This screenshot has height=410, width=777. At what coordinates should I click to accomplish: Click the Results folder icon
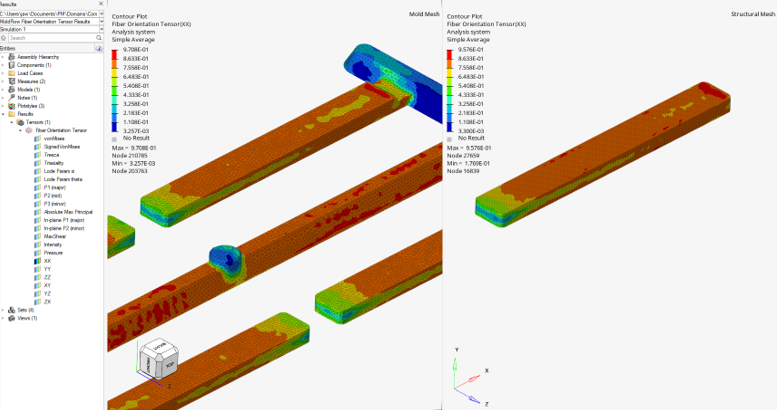(x=12, y=114)
